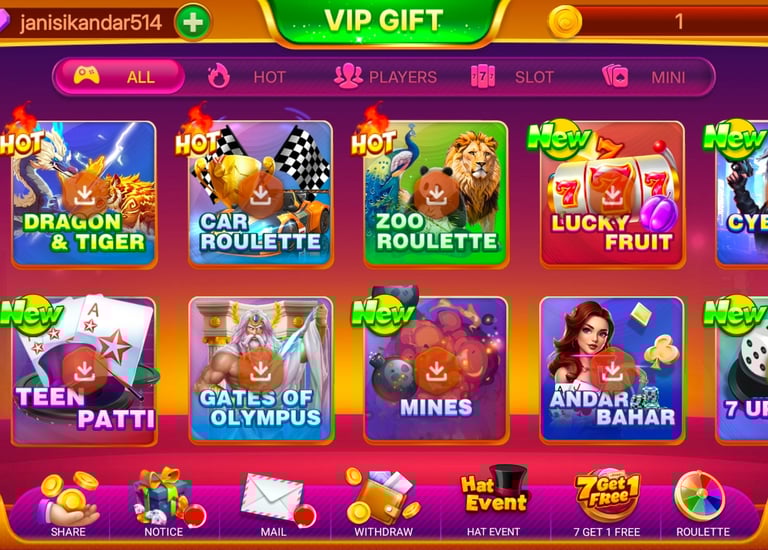This screenshot has width=768, height=550.
Task: Open the Hat Event icon
Action: (x=494, y=494)
